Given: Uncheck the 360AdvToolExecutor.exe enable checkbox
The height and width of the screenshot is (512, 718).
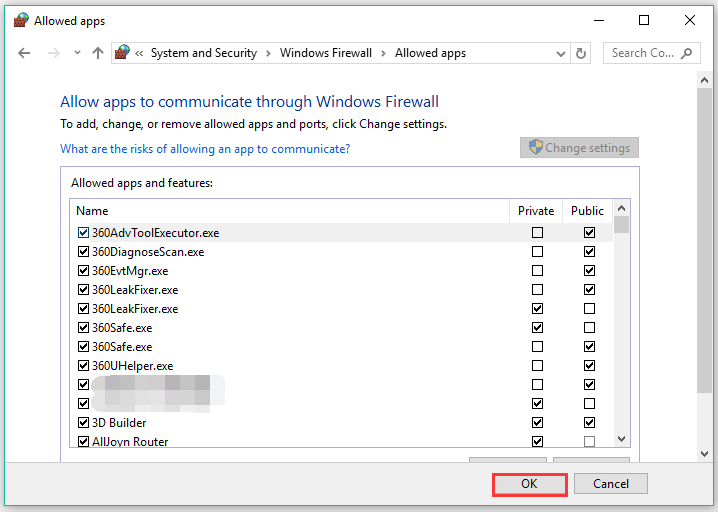Looking at the screenshot, I should point(83,233).
